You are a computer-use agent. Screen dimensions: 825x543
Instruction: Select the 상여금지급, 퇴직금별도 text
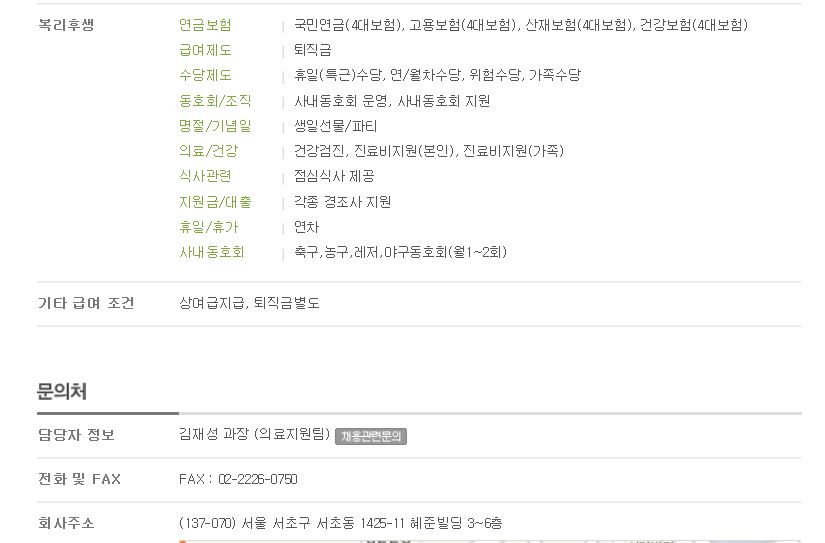tap(249, 303)
